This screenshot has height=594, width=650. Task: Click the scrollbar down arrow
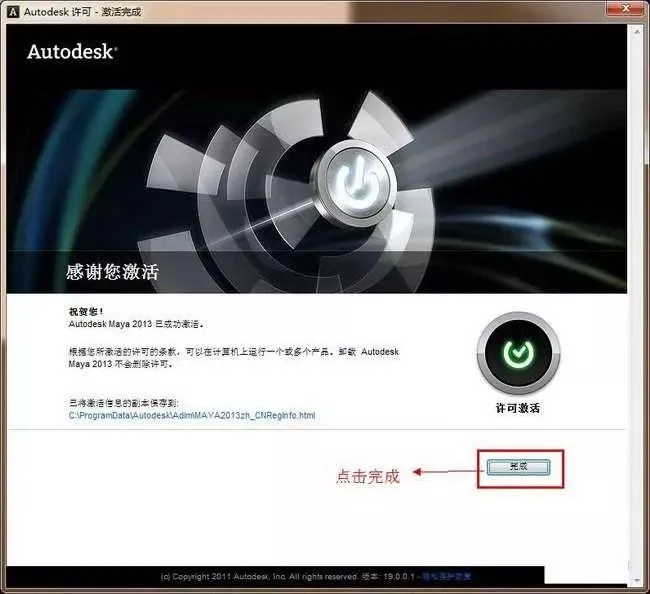(637, 579)
